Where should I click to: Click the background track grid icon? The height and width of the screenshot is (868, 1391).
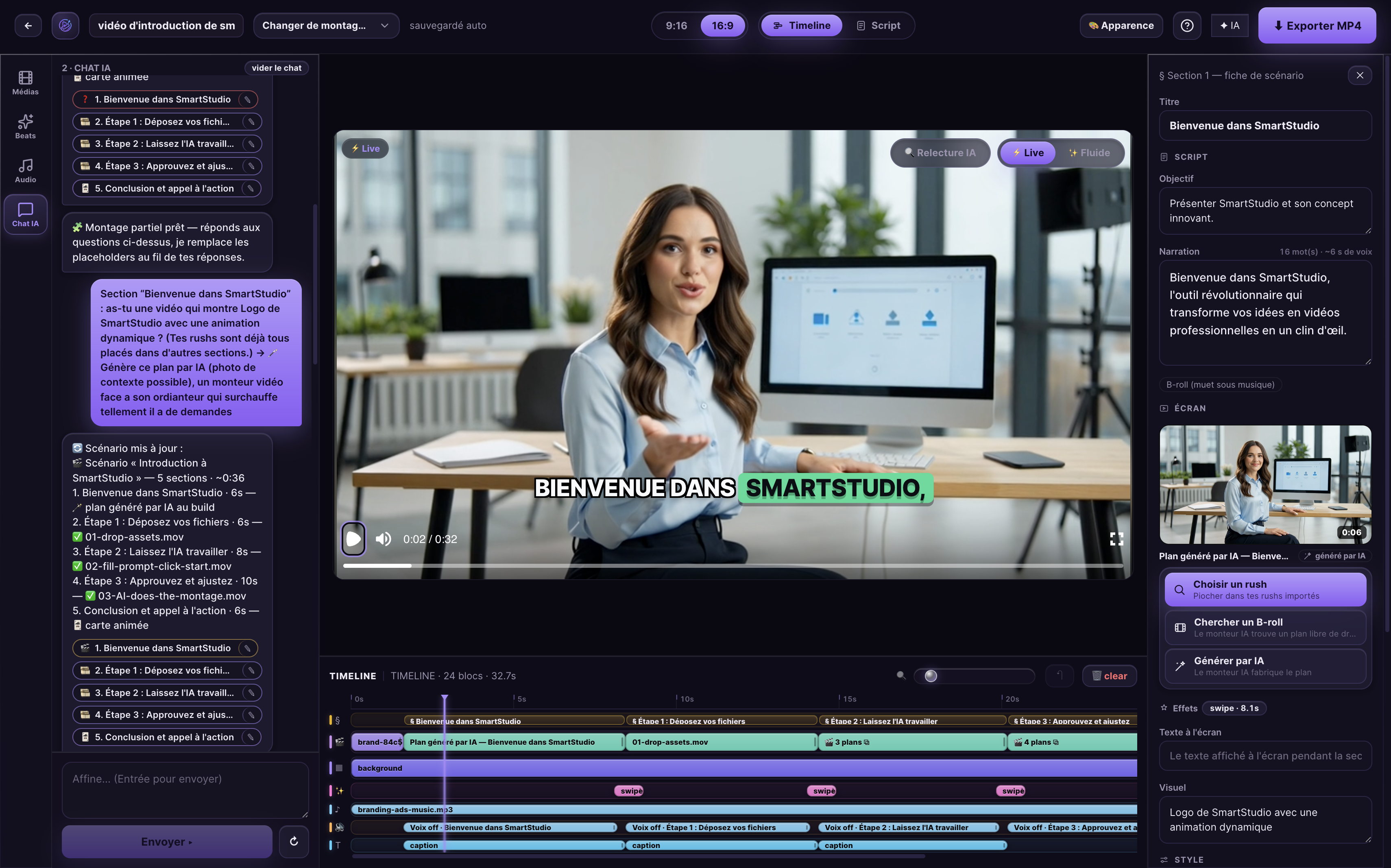click(x=339, y=768)
